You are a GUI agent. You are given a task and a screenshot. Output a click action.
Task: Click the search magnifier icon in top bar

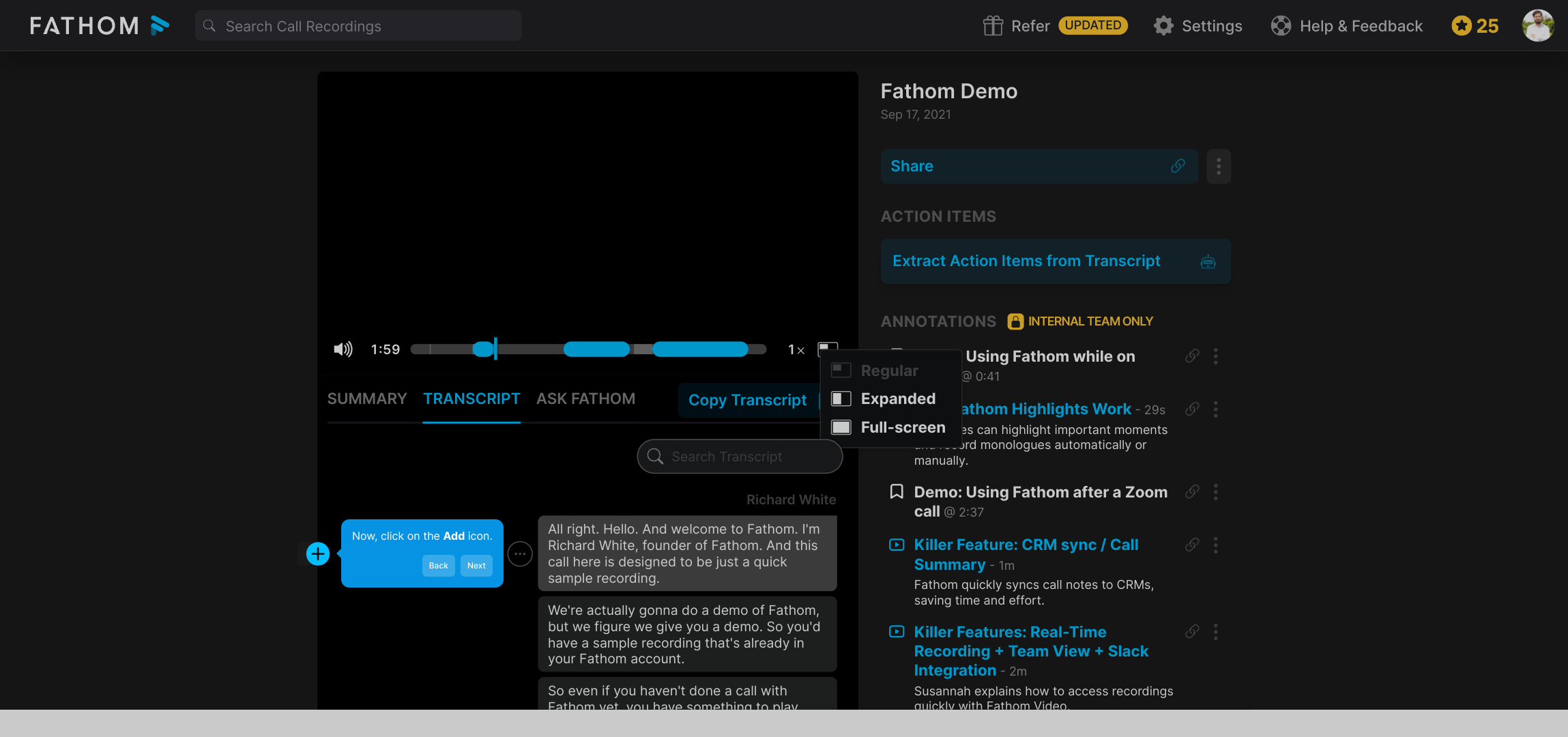point(209,26)
